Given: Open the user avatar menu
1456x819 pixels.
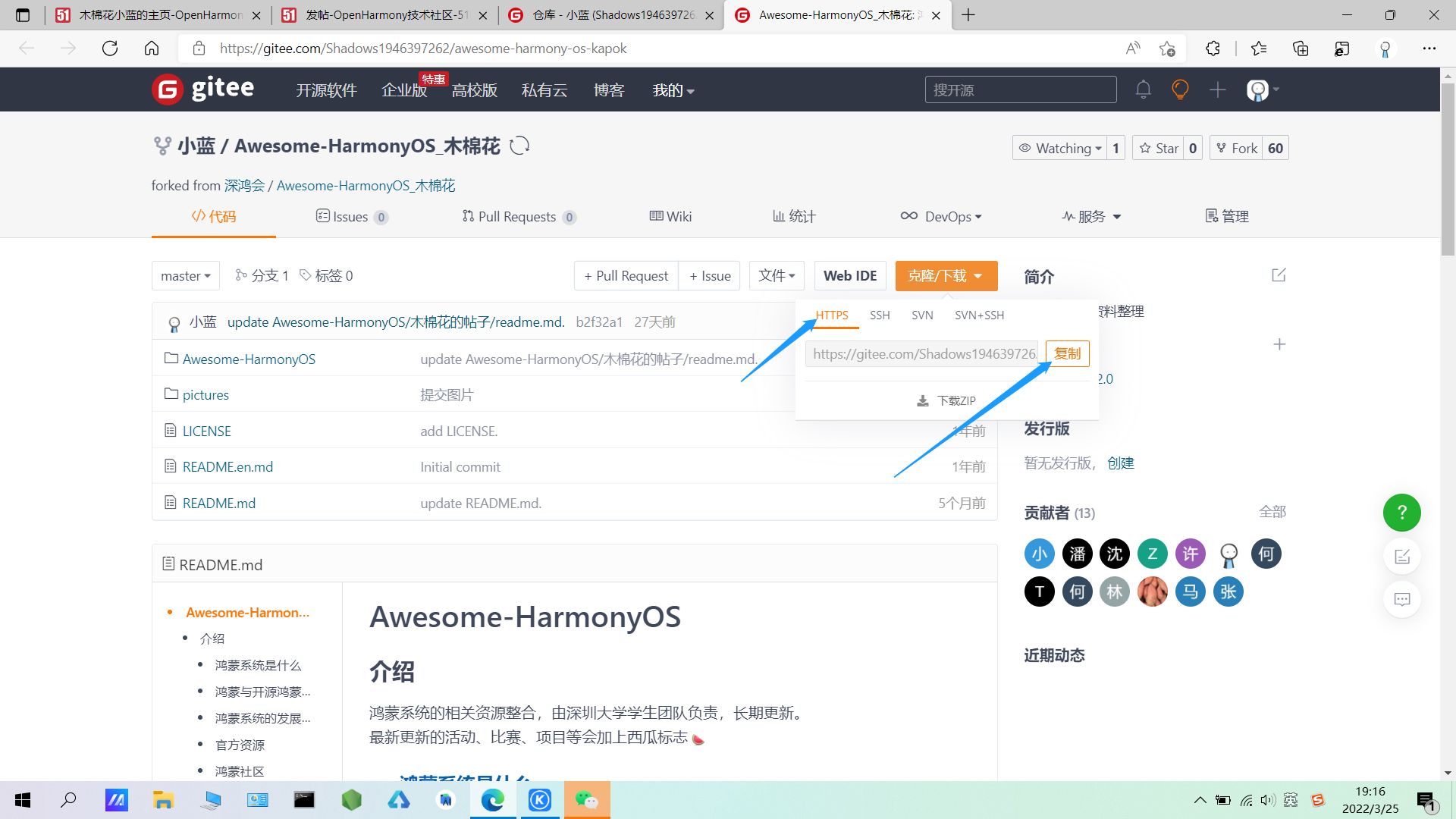Looking at the screenshot, I should 1263,89.
